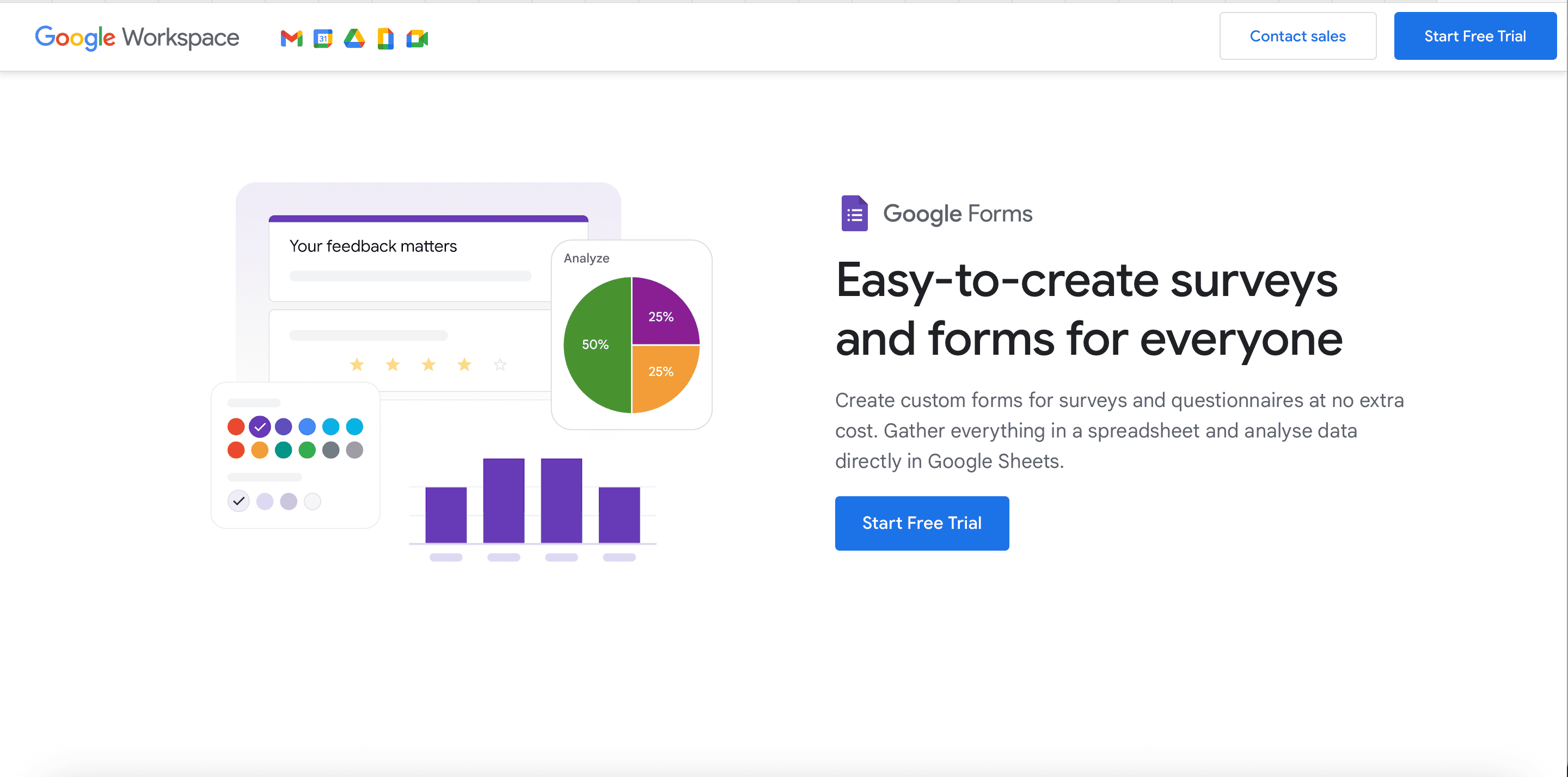Click the Google Workspace logo
The width and height of the screenshot is (1568, 777).
pyautogui.click(x=136, y=37)
